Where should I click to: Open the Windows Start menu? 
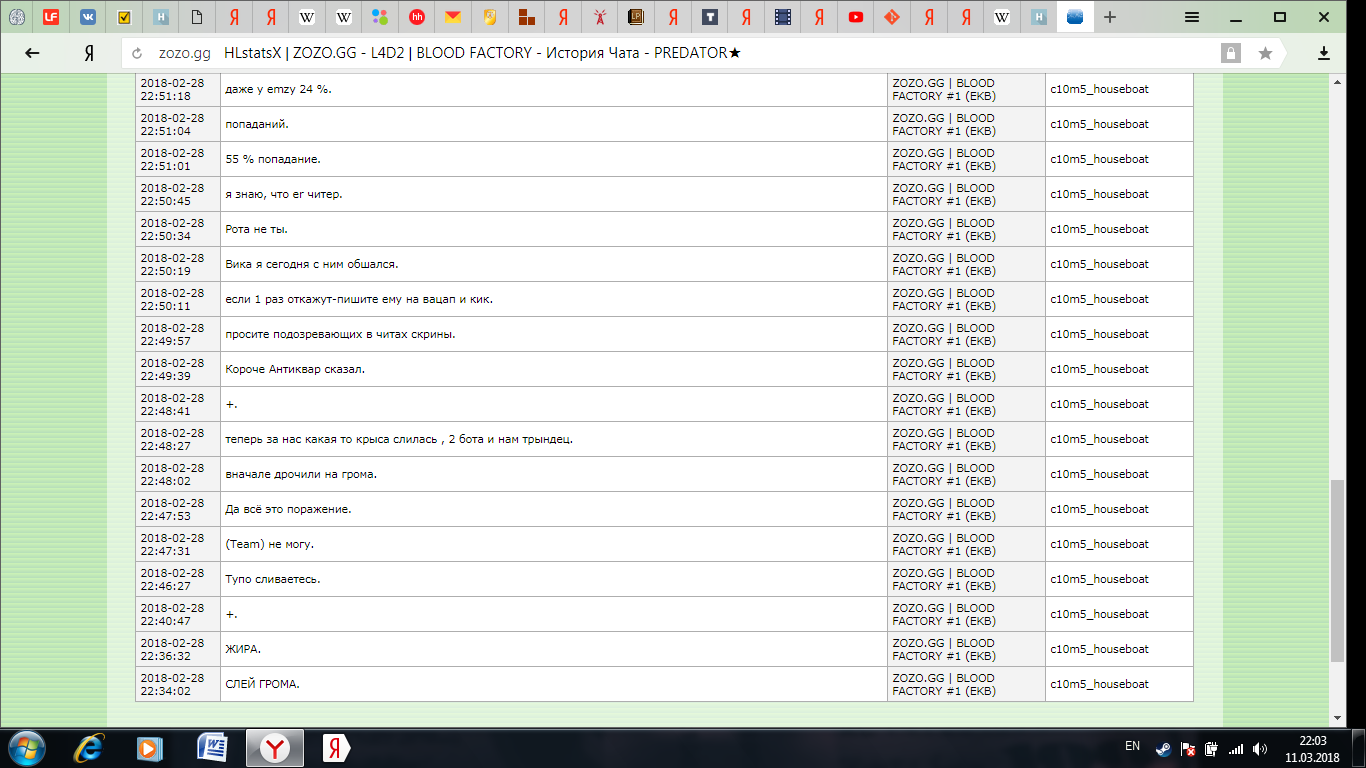coord(25,747)
